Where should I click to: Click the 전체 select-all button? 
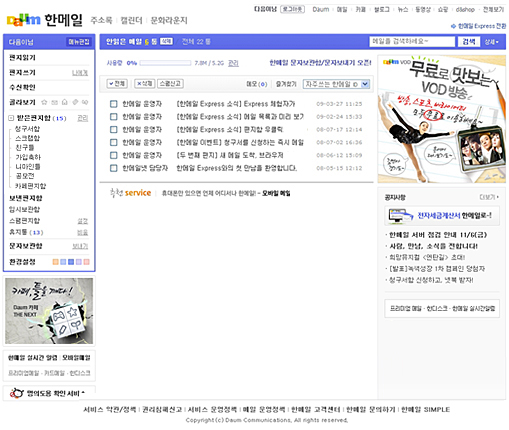[117, 84]
